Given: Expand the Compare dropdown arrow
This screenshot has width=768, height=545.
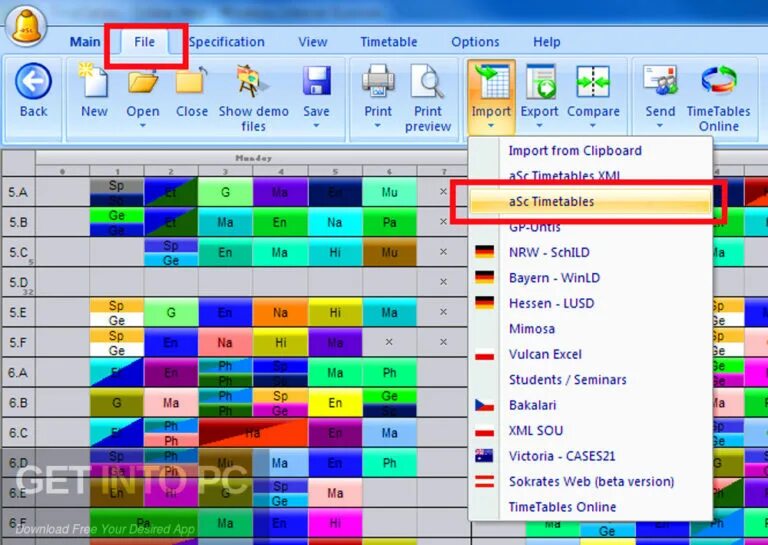Looking at the screenshot, I should coord(593,126).
